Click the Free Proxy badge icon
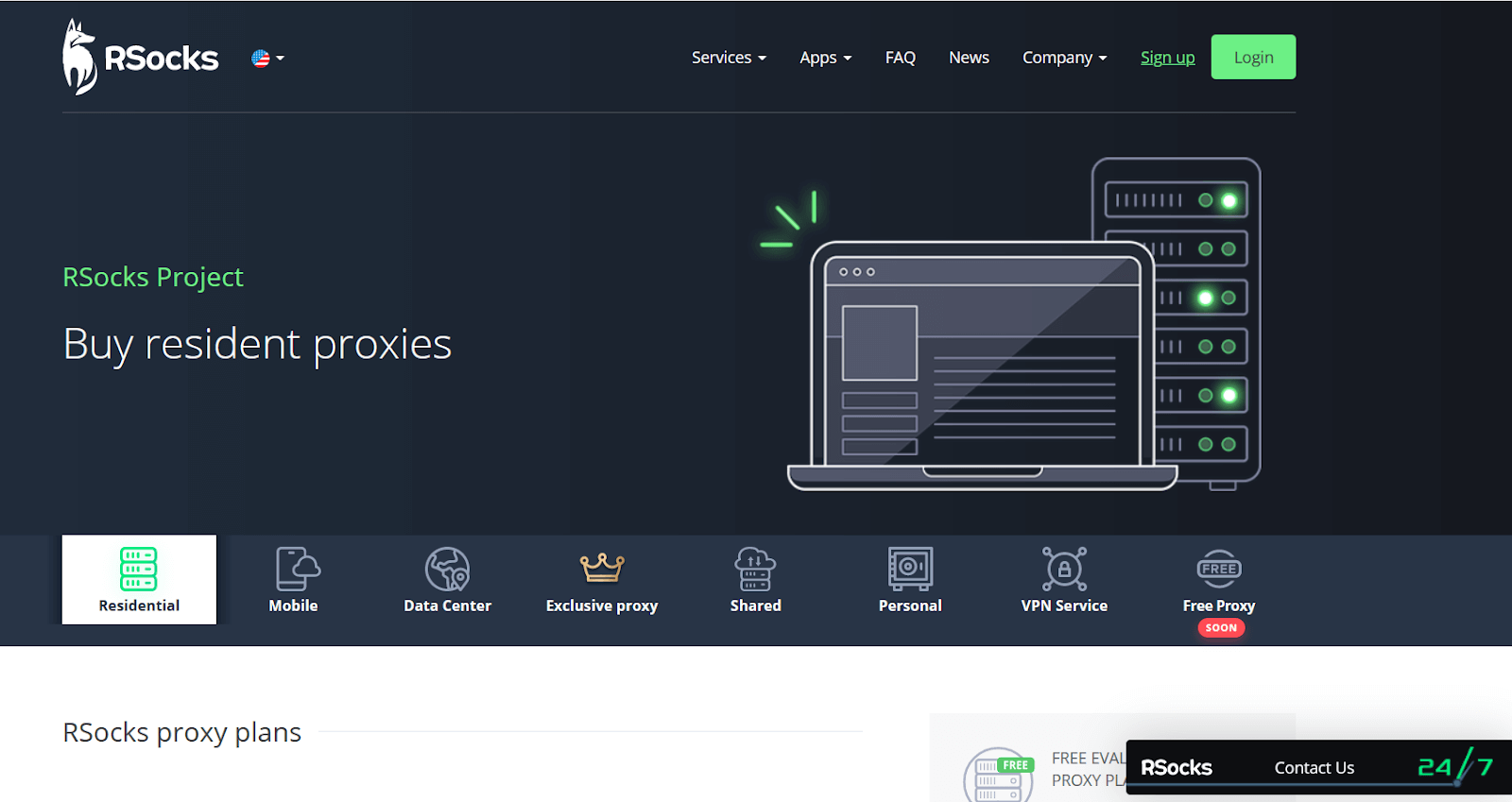This screenshot has height=802, width=1512. click(1219, 569)
